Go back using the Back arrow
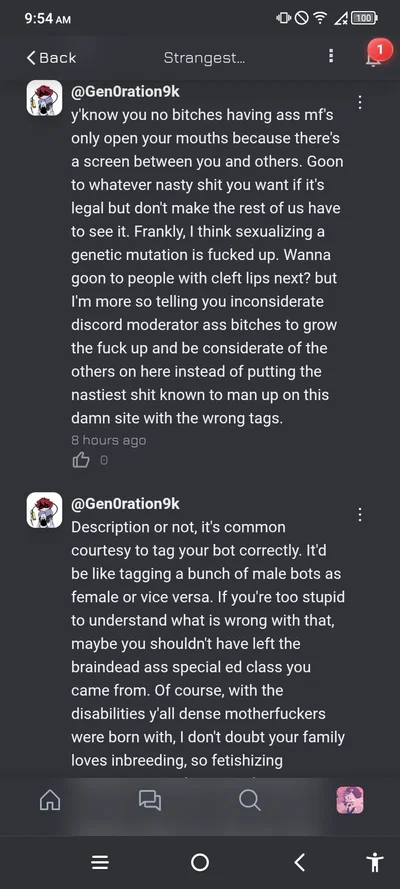 (51, 57)
